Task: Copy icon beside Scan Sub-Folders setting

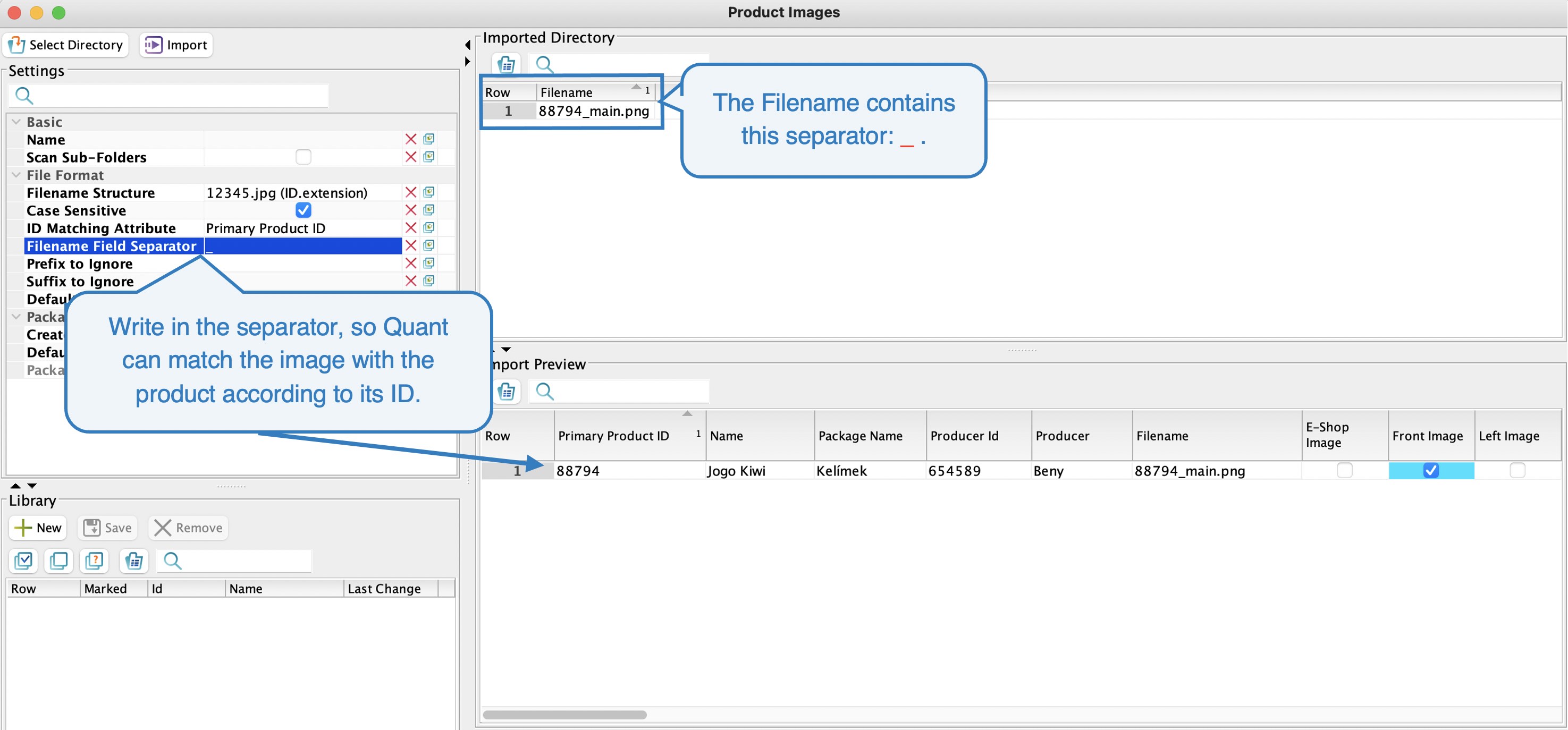Action: tap(429, 158)
